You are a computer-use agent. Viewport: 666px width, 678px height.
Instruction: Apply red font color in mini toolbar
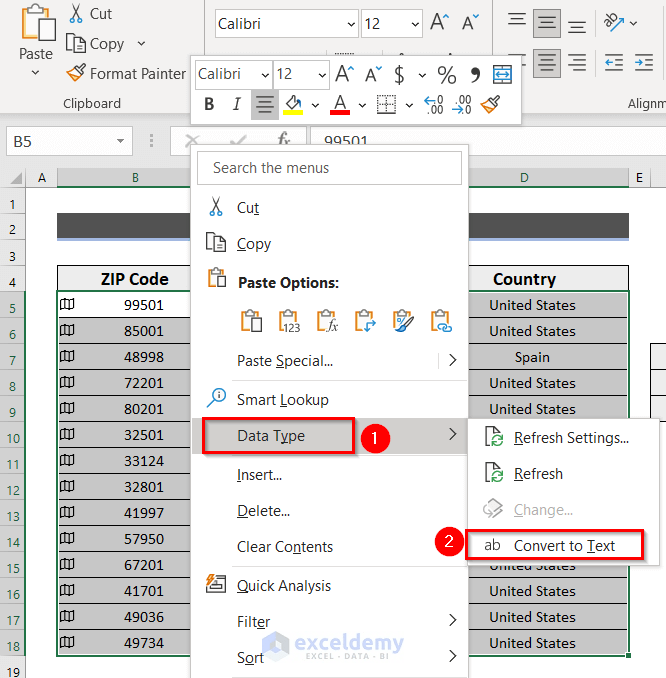[340, 104]
